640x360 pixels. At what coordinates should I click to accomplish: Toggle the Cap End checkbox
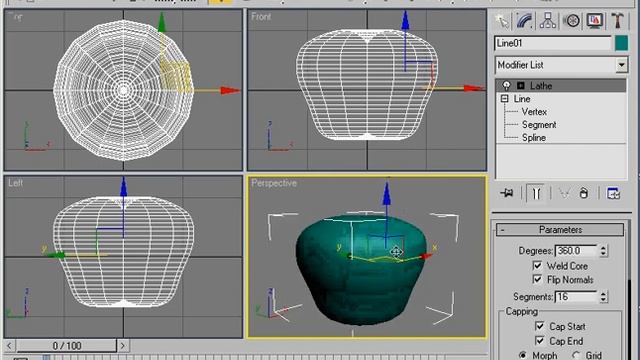tap(540, 341)
